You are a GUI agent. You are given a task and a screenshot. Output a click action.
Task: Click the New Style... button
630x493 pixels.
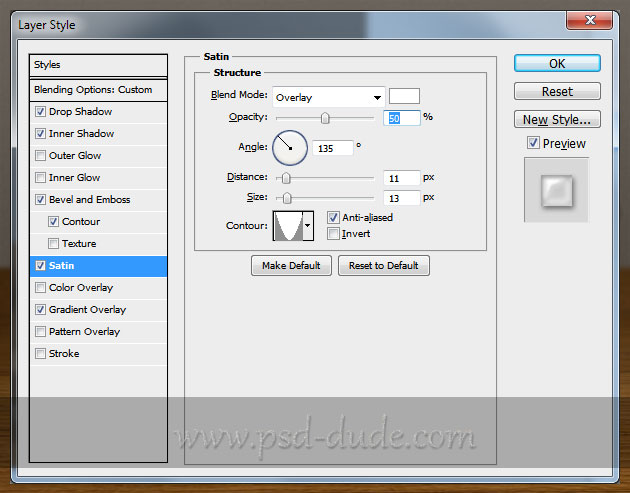557,119
